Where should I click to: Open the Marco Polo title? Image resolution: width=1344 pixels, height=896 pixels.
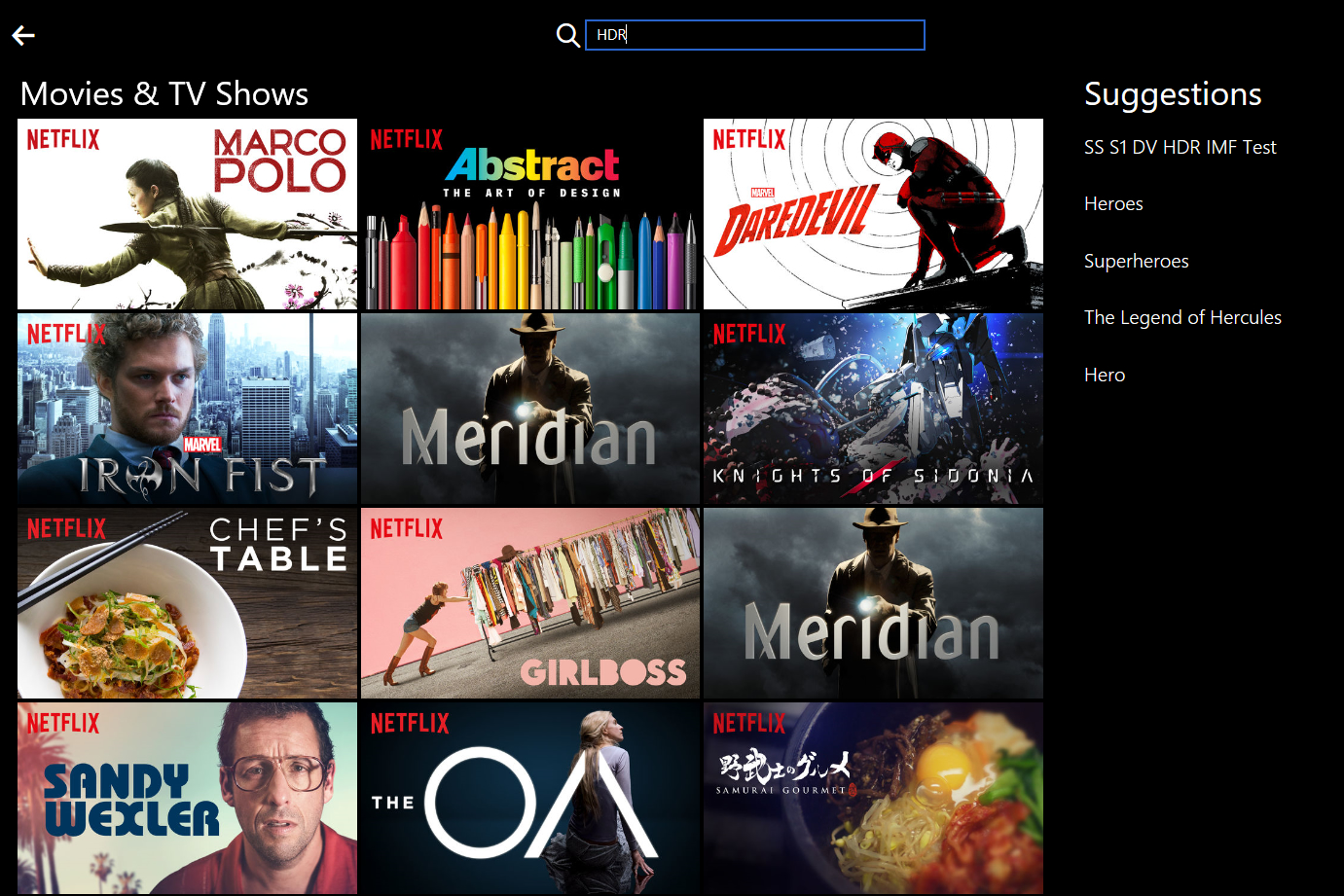pos(187,214)
